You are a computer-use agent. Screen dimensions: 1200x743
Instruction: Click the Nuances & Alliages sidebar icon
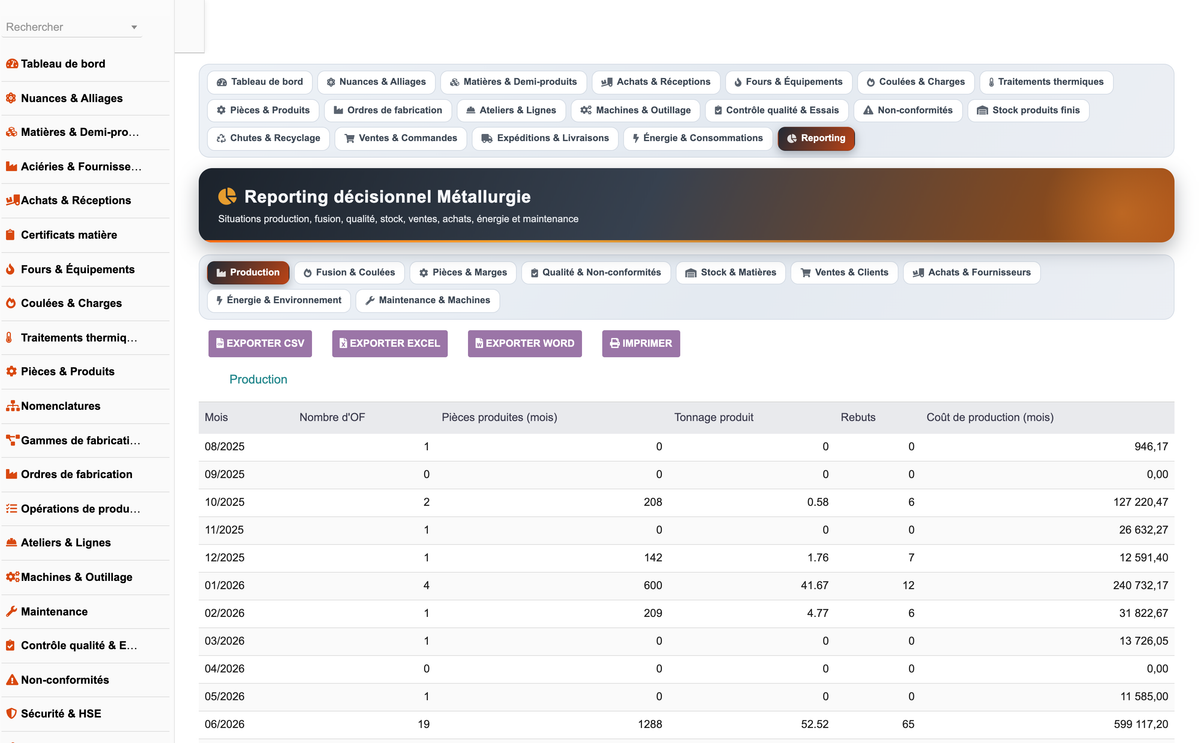12,98
